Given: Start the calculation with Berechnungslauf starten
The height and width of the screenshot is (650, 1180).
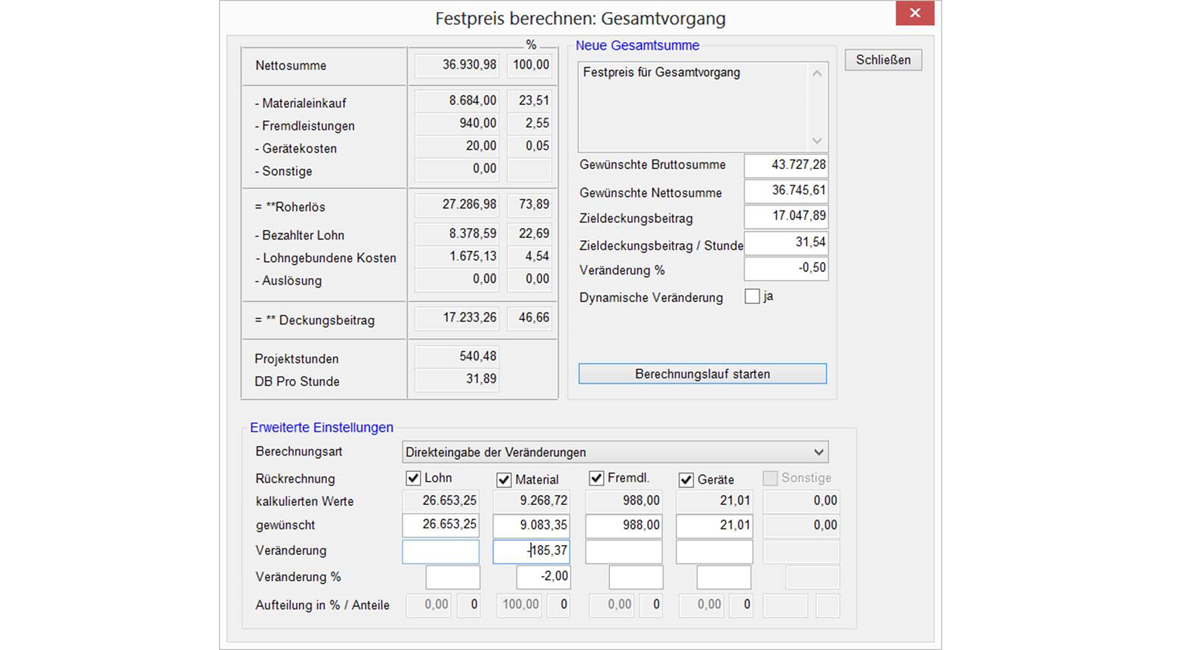Looking at the screenshot, I should [702, 374].
